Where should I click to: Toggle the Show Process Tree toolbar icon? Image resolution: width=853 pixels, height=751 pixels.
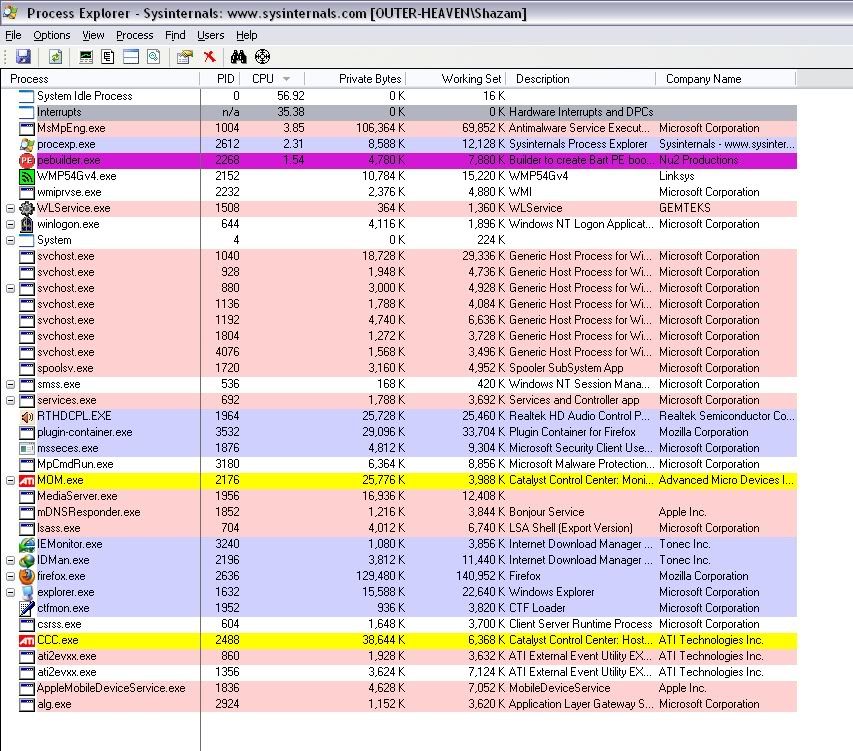tap(108, 57)
